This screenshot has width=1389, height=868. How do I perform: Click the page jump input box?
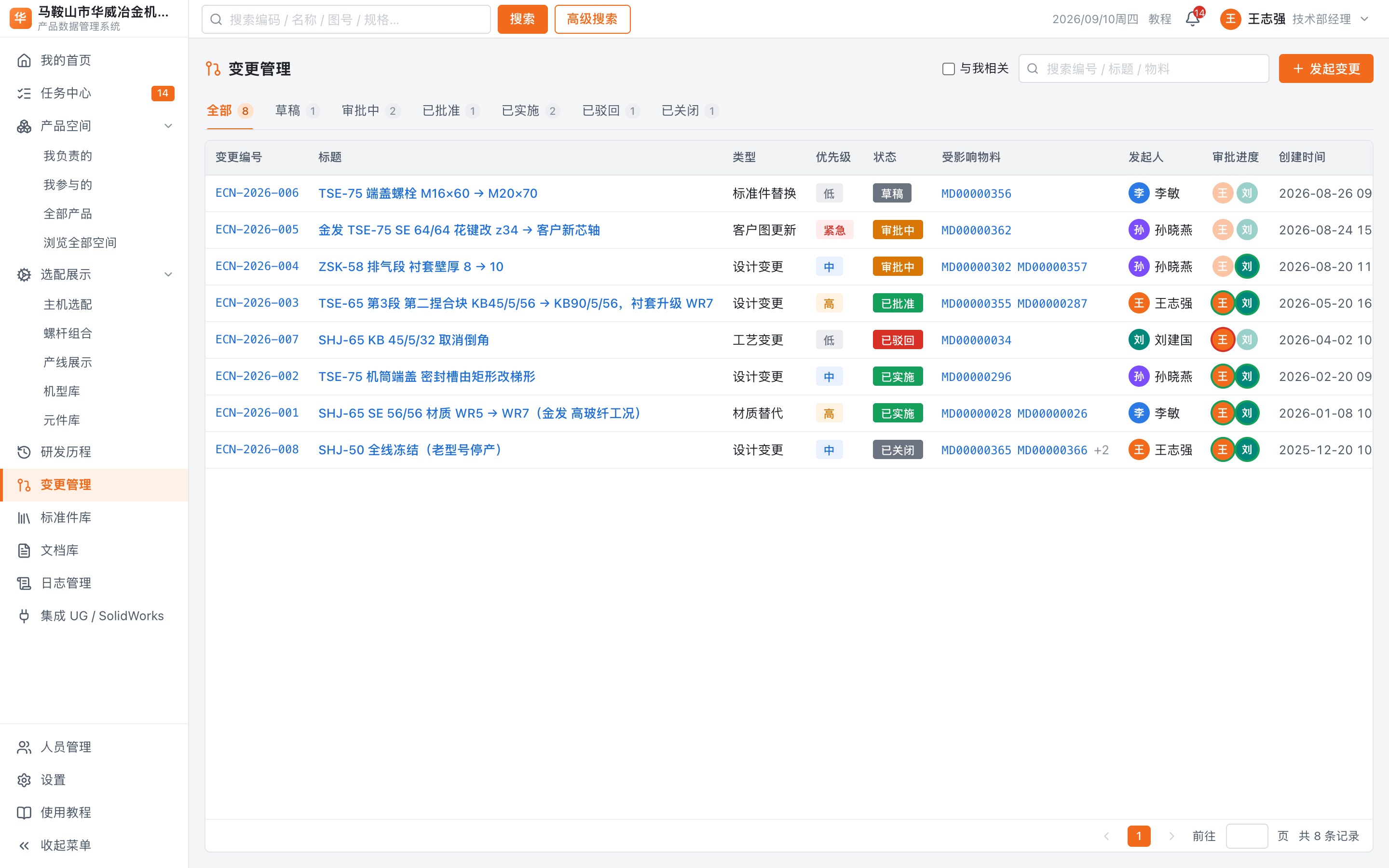point(1247,836)
